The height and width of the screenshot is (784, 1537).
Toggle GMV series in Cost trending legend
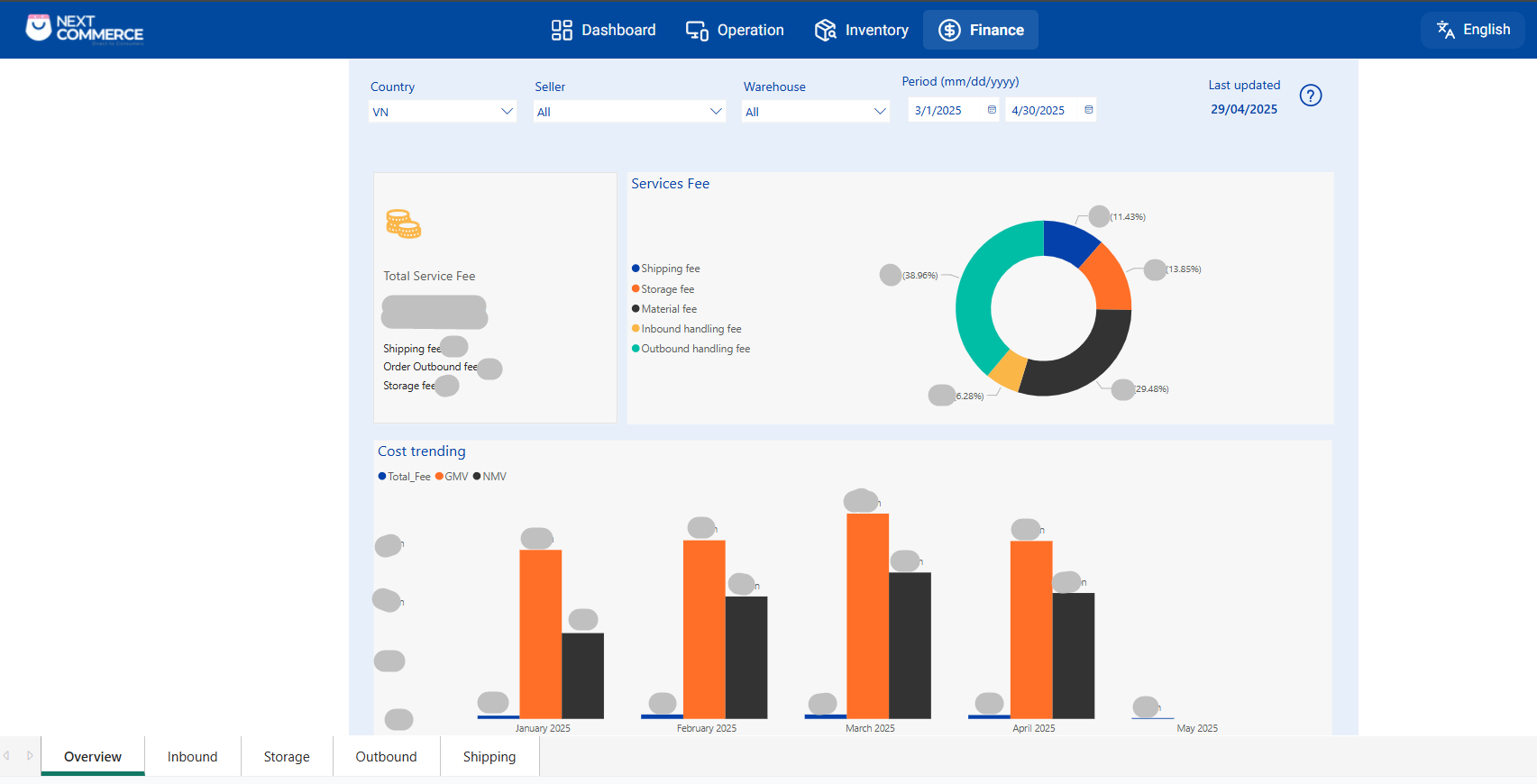[x=452, y=477]
